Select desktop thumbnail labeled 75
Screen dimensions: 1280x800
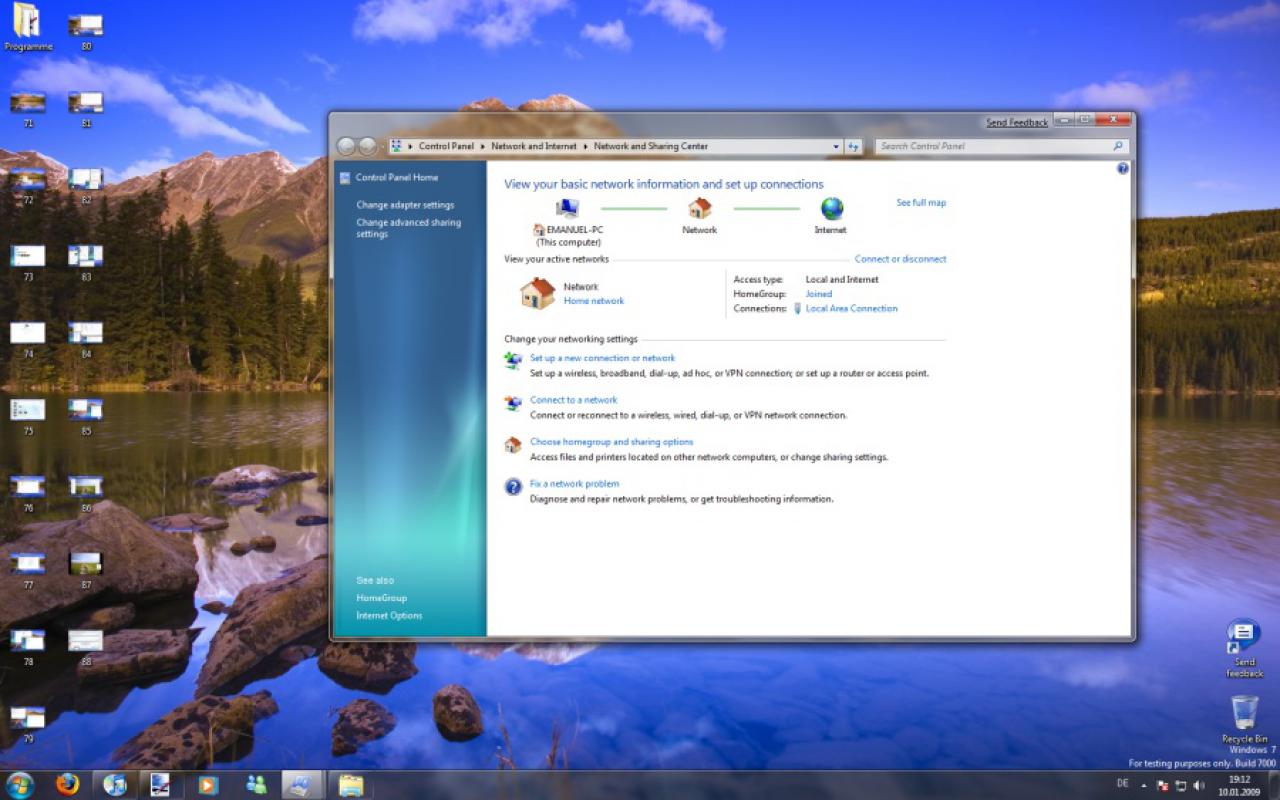pos(28,417)
